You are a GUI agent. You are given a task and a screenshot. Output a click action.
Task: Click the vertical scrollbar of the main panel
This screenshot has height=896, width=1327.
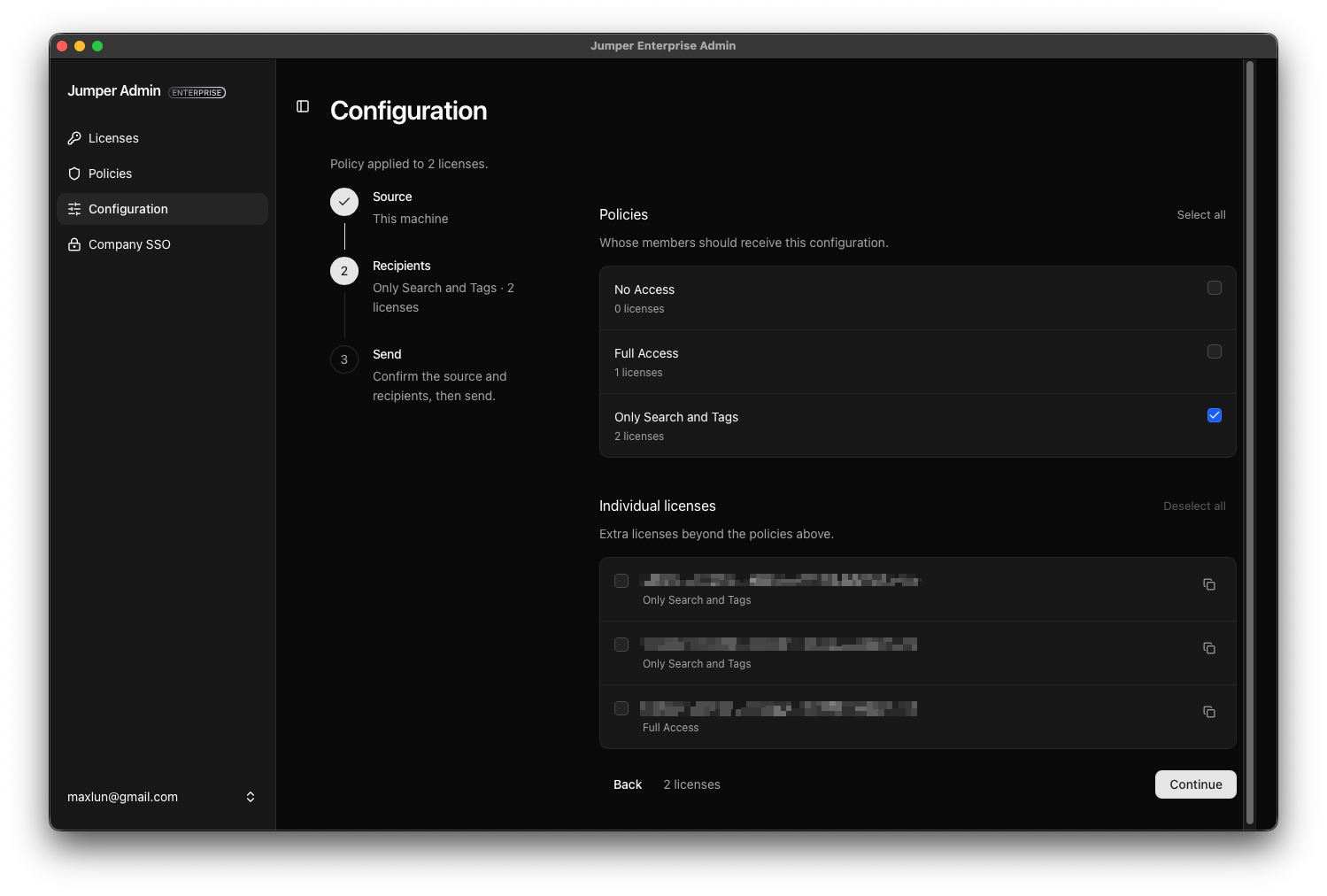(x=1250, y=443)
